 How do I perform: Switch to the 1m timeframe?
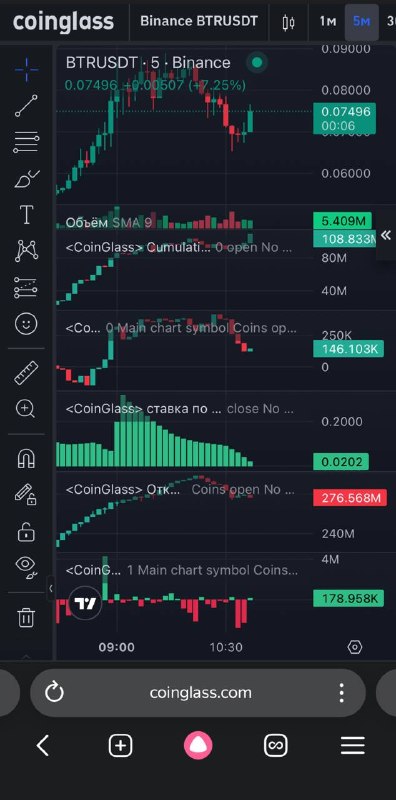pyautogui.click(x=328, y=22)
